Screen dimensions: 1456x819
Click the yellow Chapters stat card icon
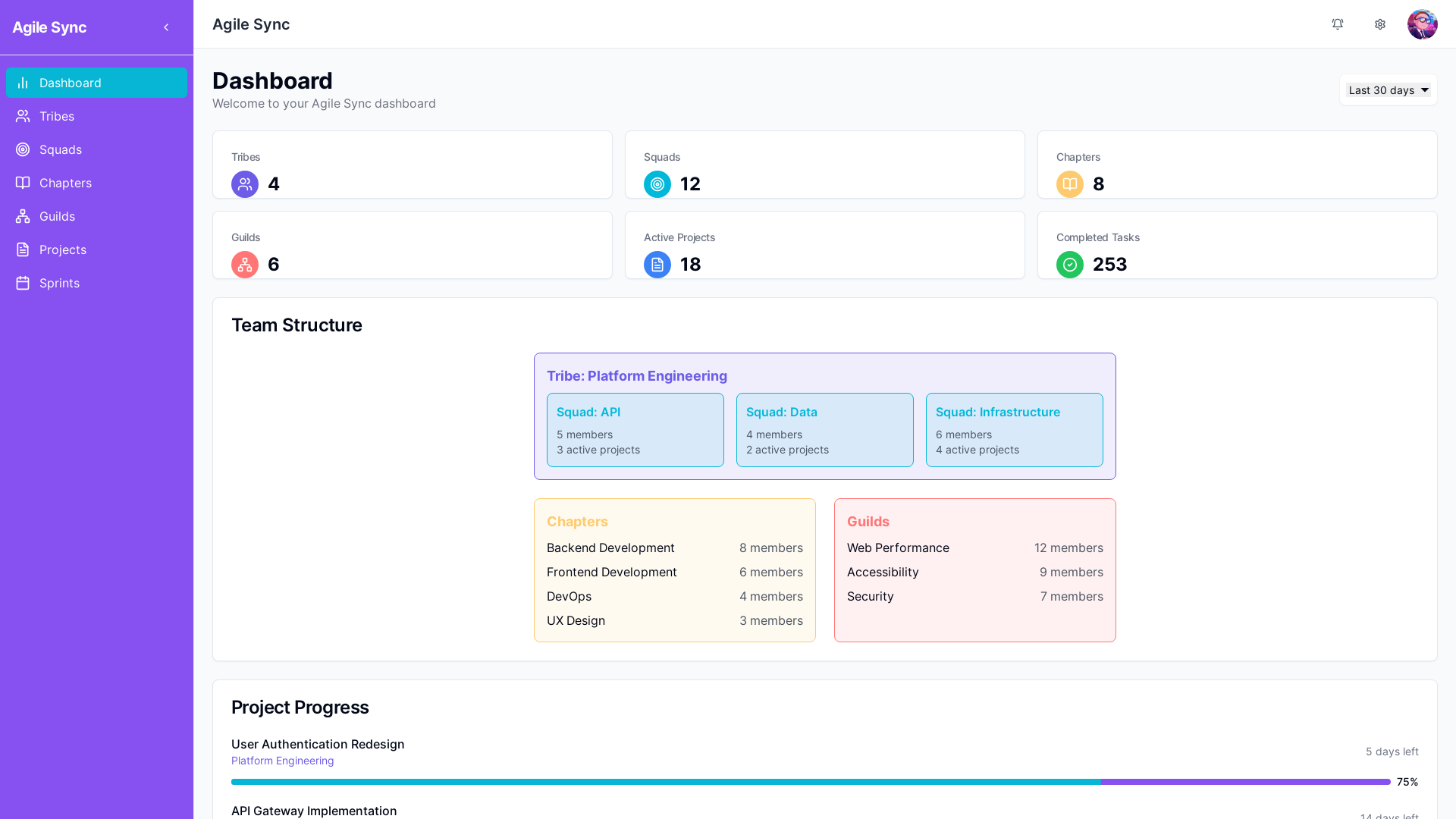point(1070,184)
